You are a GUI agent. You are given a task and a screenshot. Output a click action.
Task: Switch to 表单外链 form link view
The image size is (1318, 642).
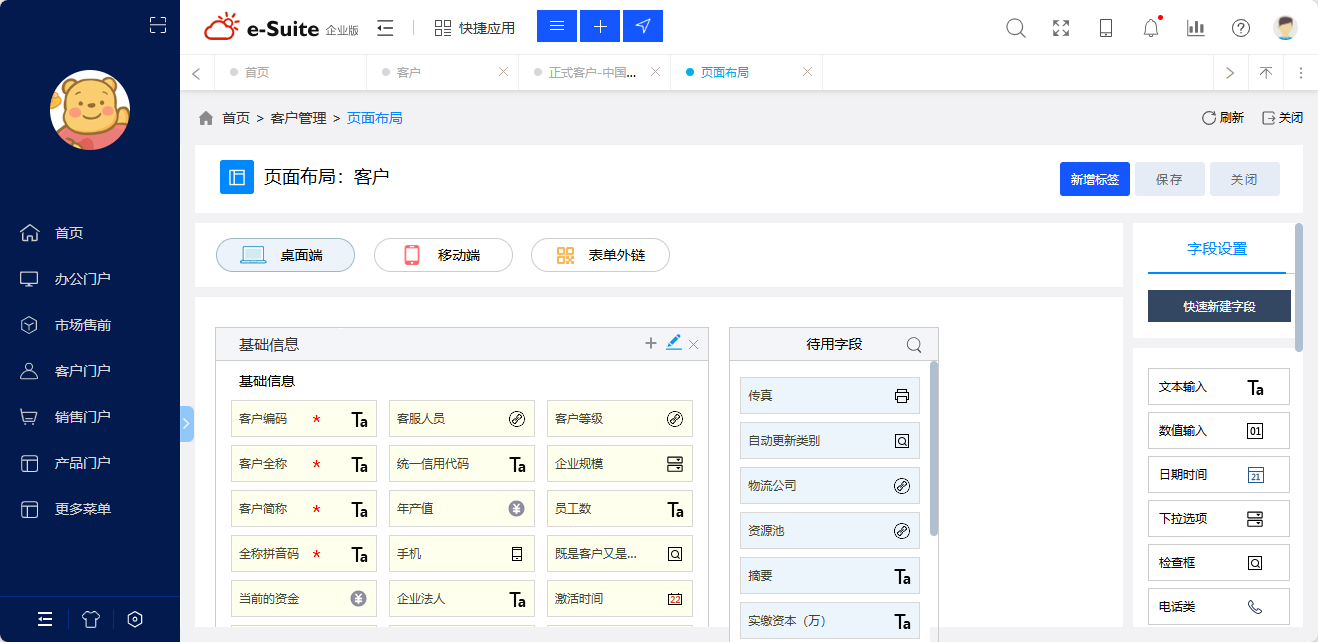600,255
